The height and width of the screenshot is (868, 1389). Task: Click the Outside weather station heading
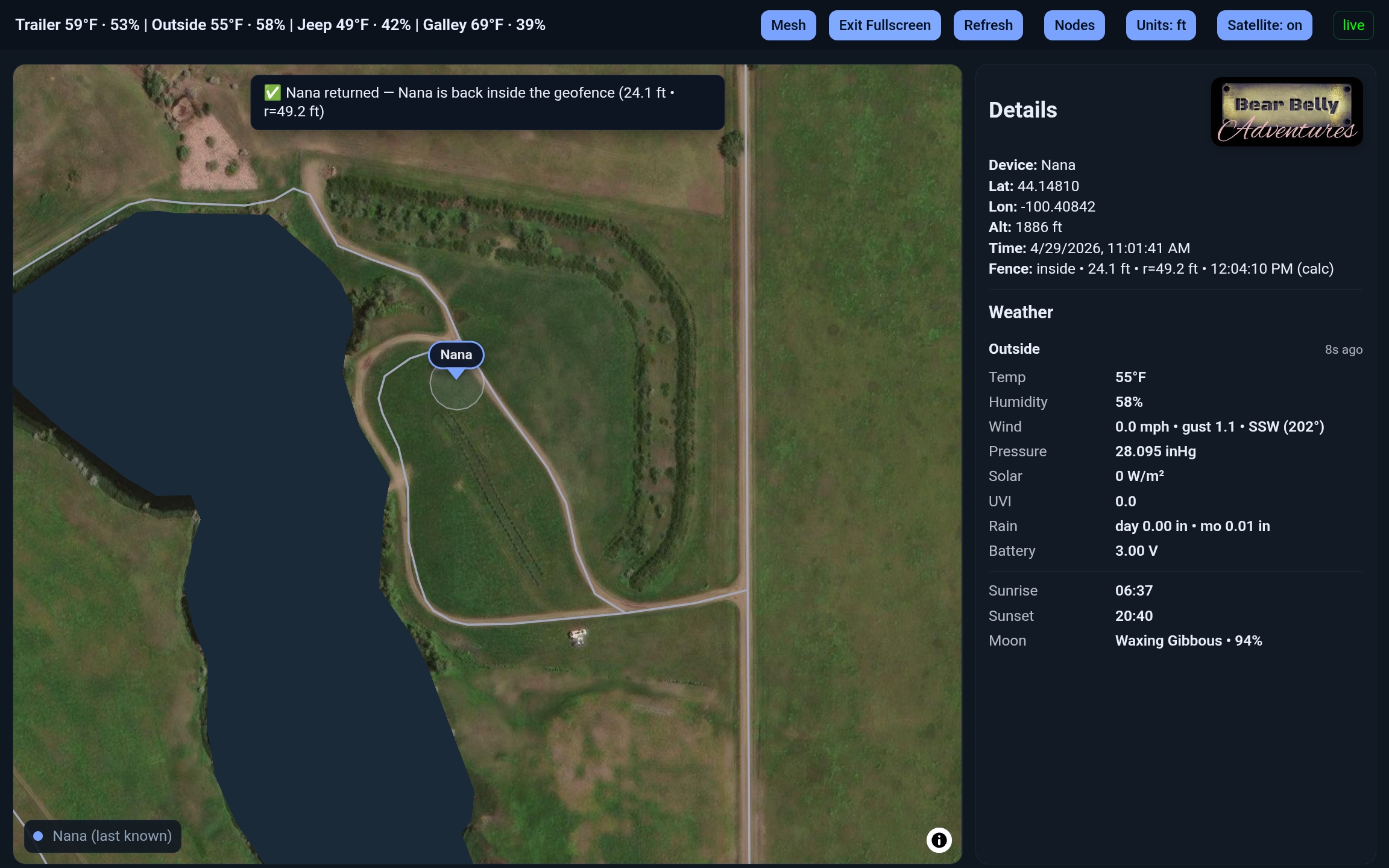pos(1014,349)
